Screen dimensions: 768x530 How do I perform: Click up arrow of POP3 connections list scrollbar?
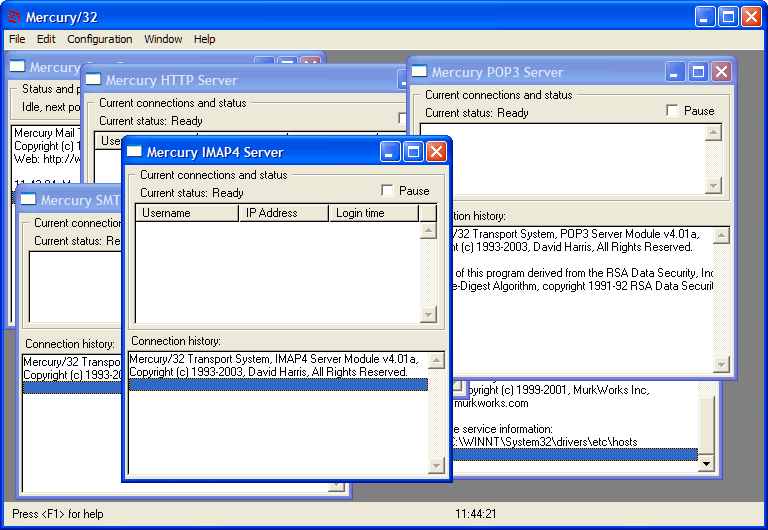(x=714, y=132)
